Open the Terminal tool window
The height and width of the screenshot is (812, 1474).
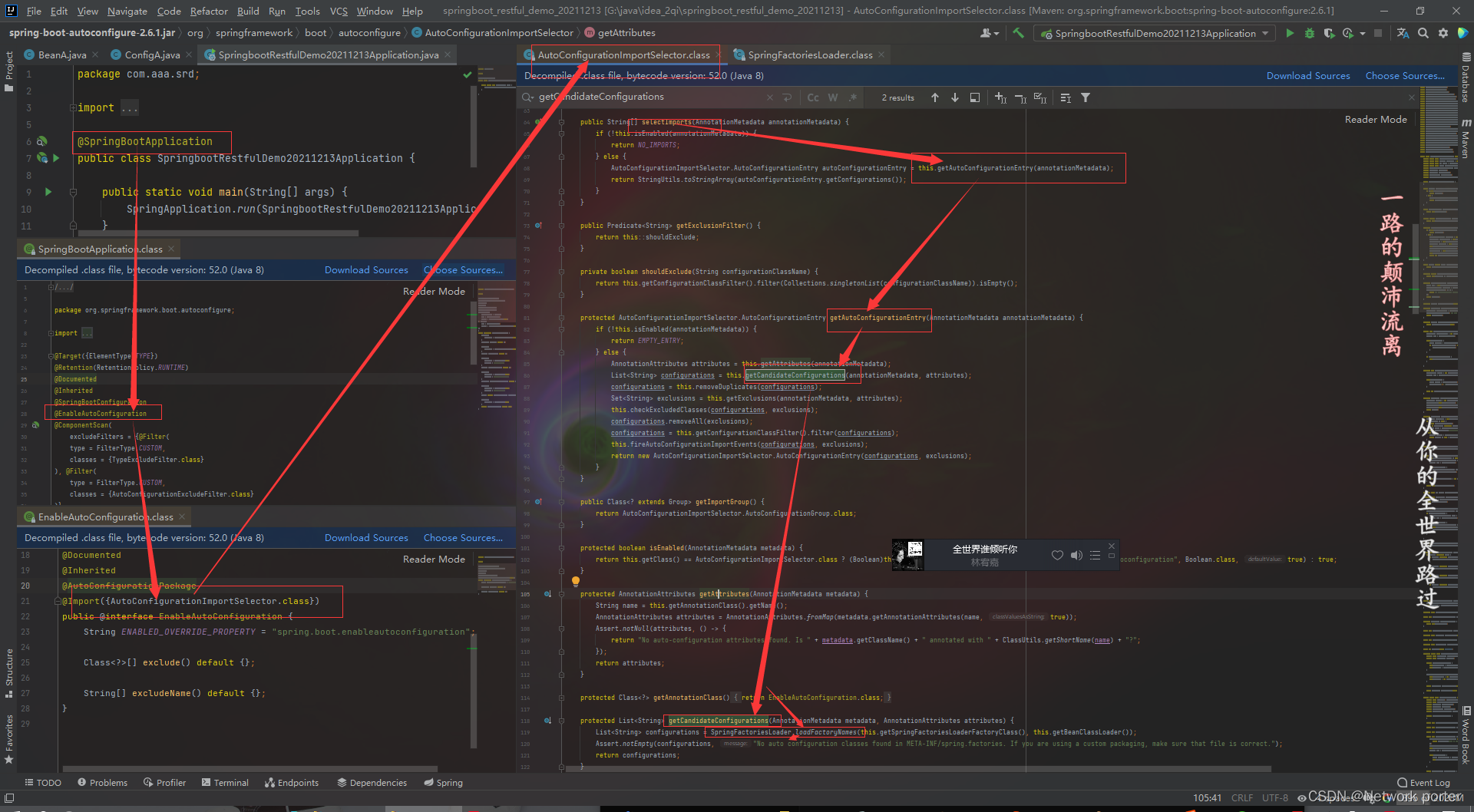click(x=225, y=782)
